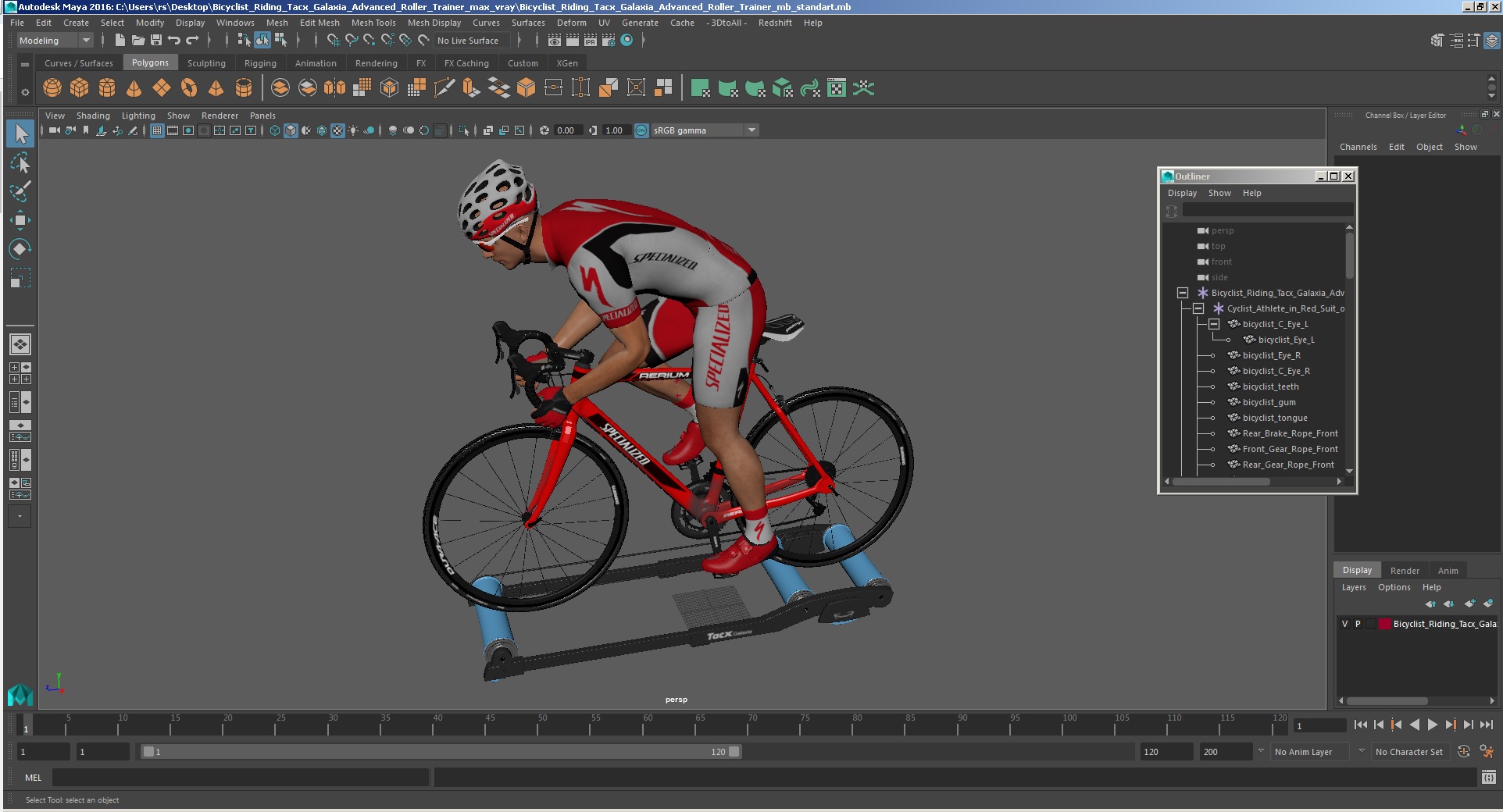Image resolution: width=1503 pixels, height=812 pixels.
Task: Create a polygon plane from shelf
Action: click(x=162, y=88)
